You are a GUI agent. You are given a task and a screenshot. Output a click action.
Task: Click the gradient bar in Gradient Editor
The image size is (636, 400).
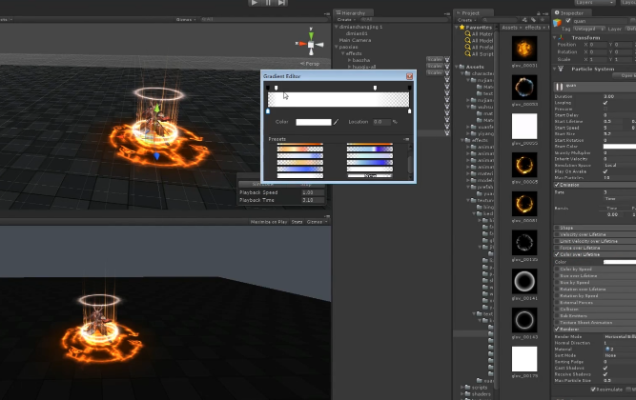(x=340, y=99)
